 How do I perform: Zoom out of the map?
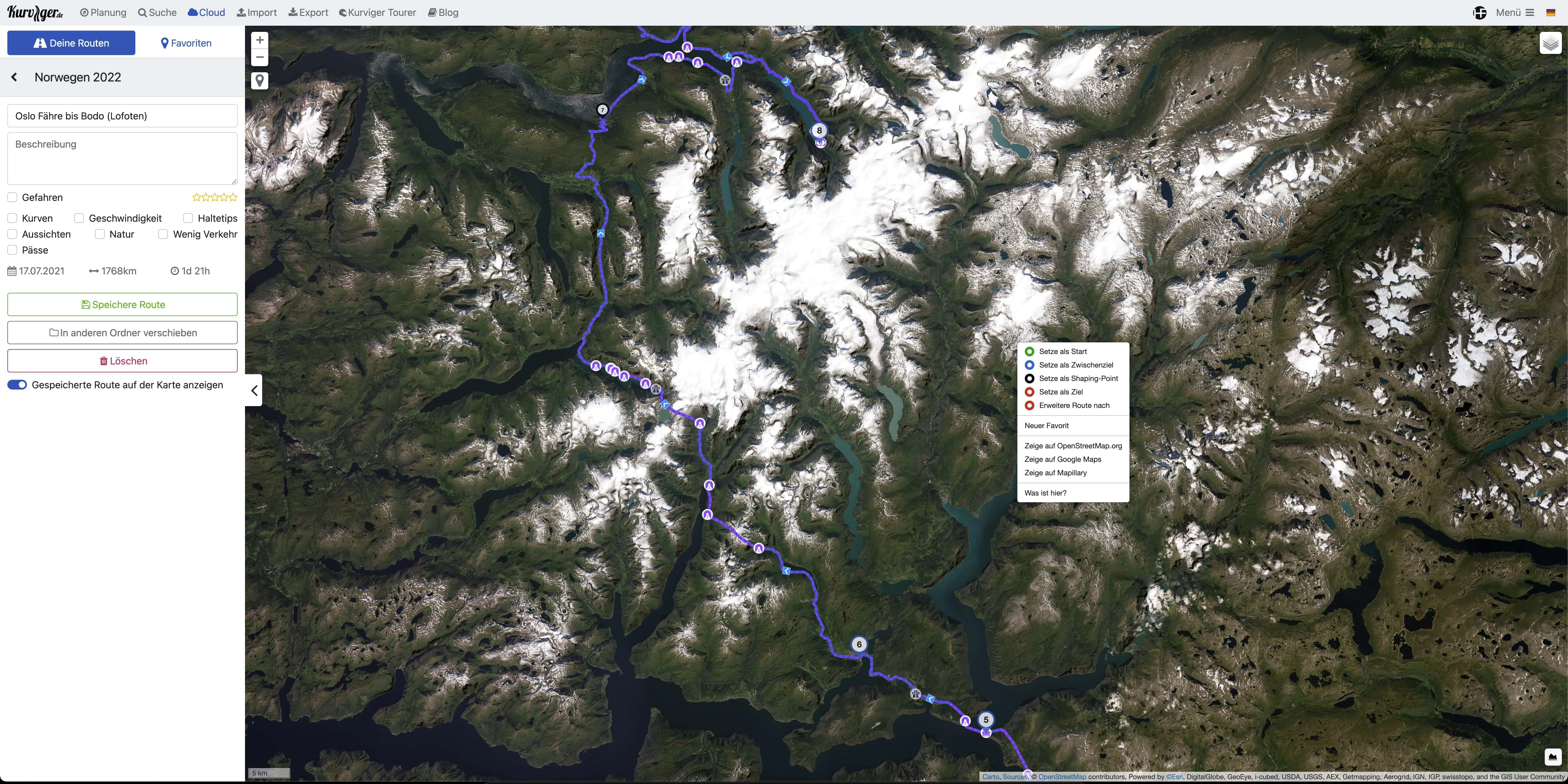(x=259, y=57)
